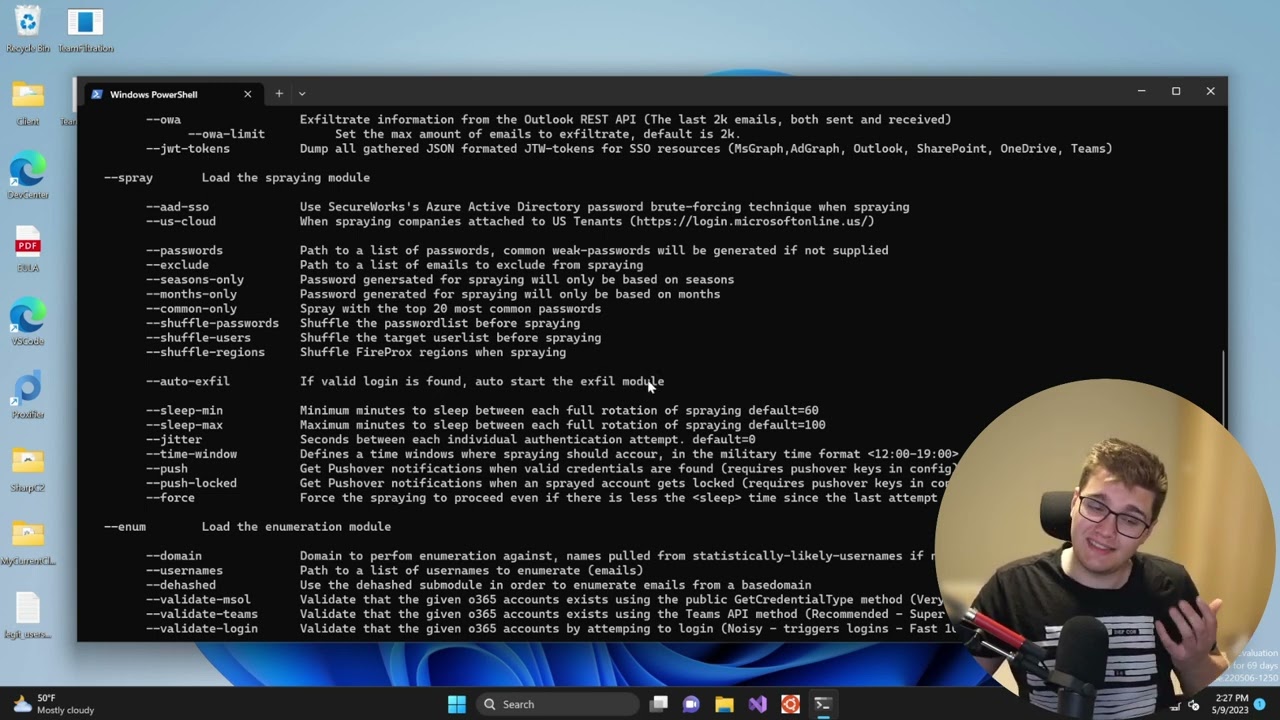
Task: Select the Windows PowerShell tab
Action: click(x=172, y=94)
